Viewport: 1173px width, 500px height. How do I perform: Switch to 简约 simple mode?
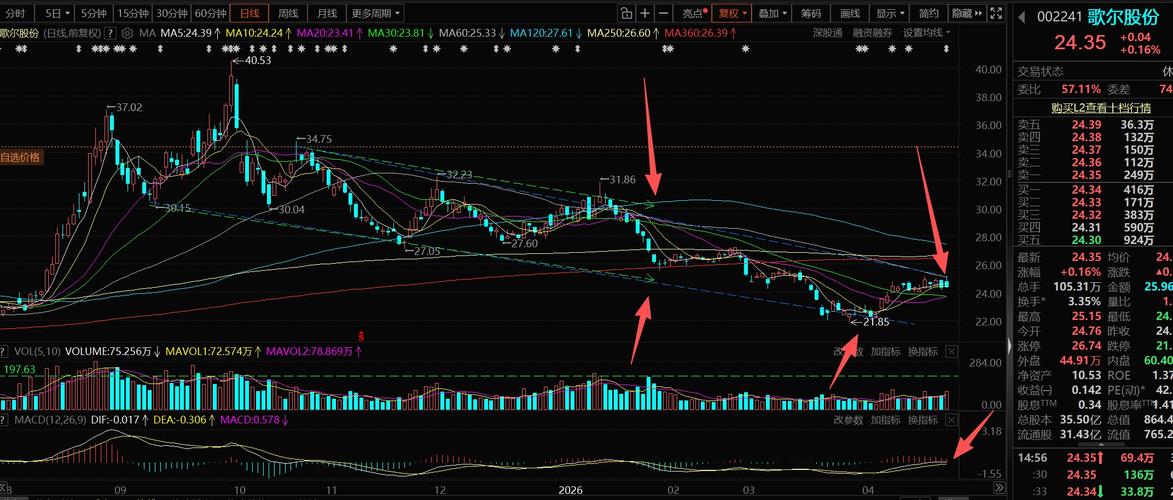coord(928,13)
